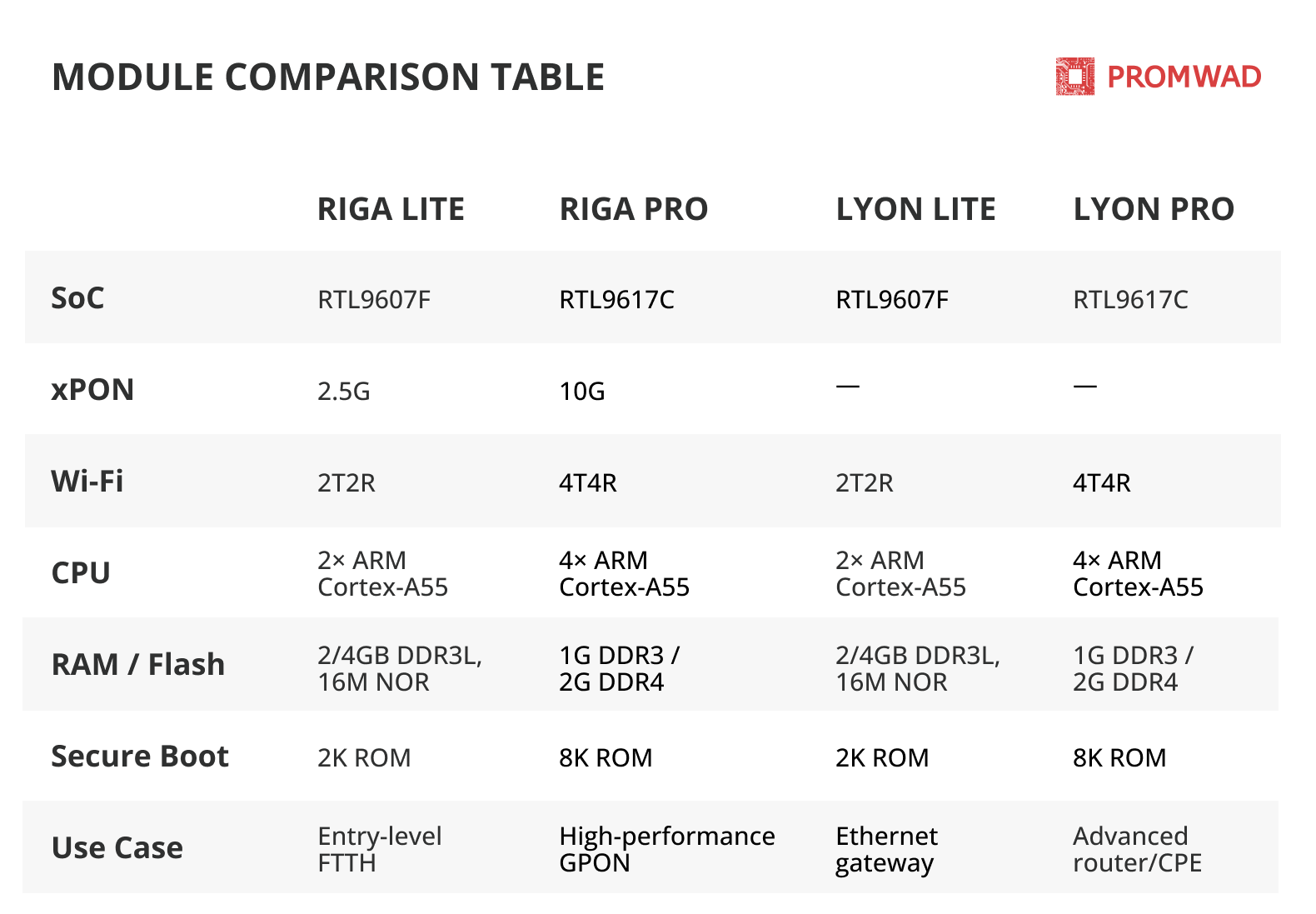Viewport: 1316px width, 914px height.
Task: Click the PROMWAD brand name text
Action: point(1184,77)
